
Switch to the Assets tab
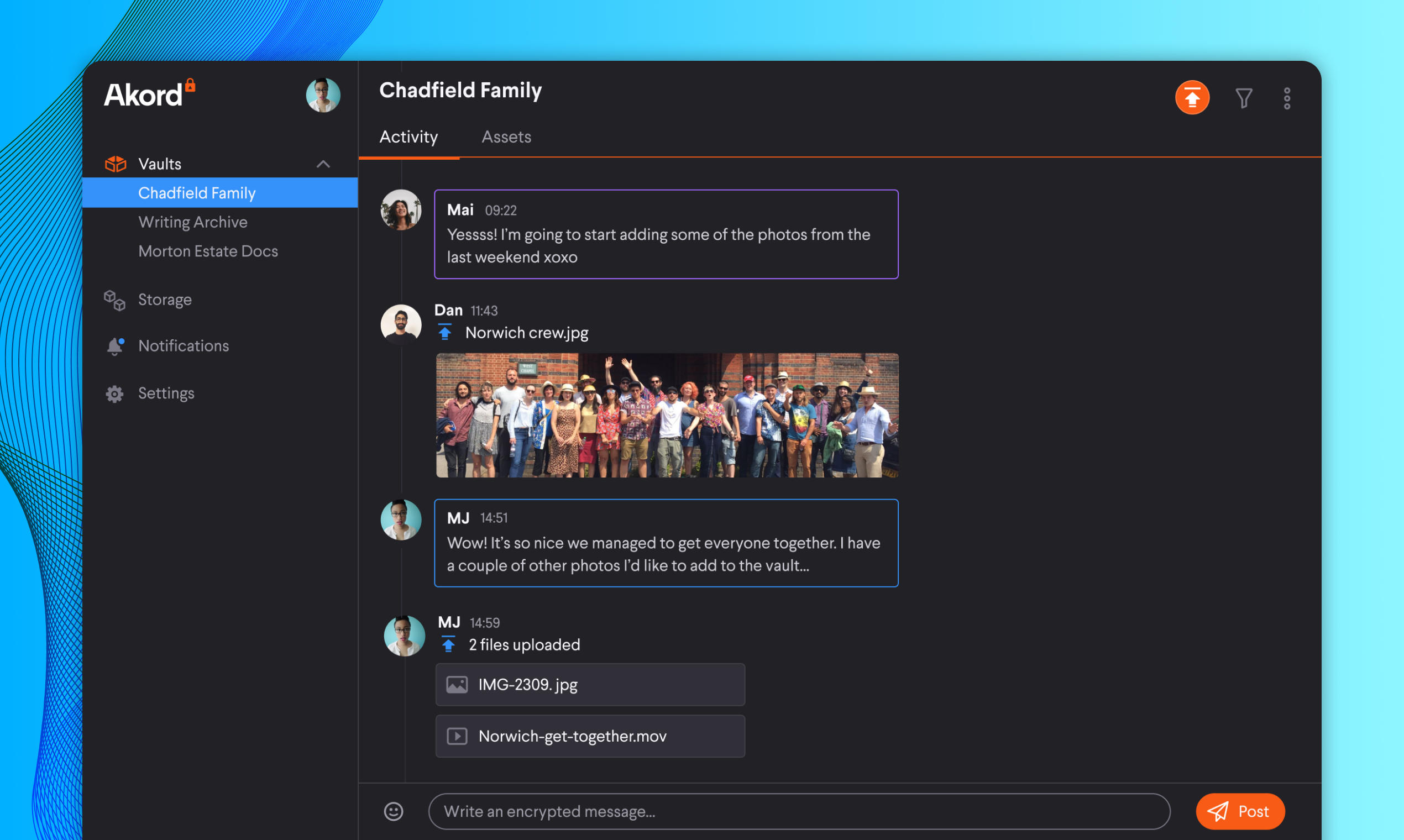click(x=506, y=137)
